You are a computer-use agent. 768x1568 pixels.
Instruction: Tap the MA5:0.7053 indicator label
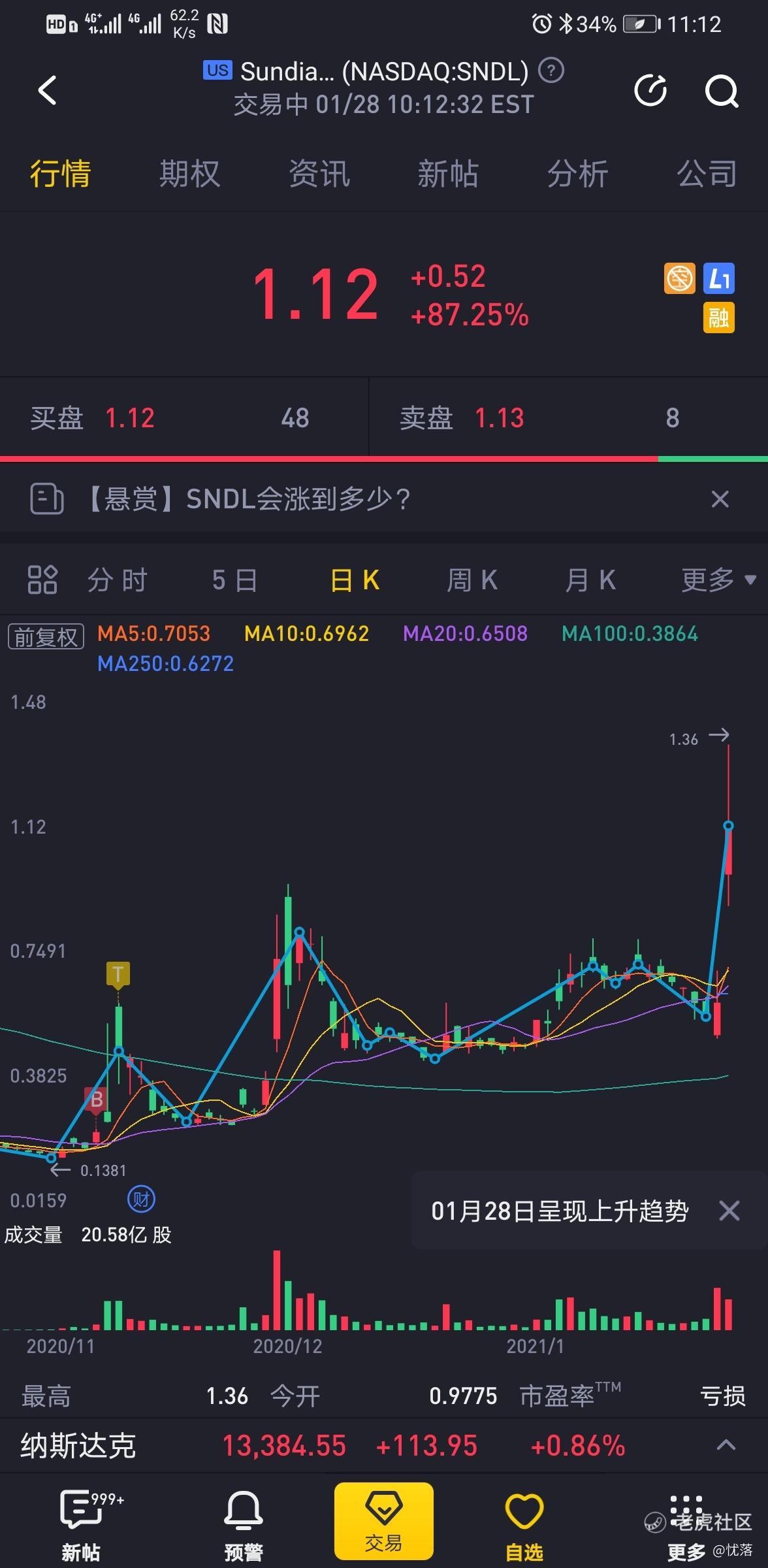coord(153,633)
